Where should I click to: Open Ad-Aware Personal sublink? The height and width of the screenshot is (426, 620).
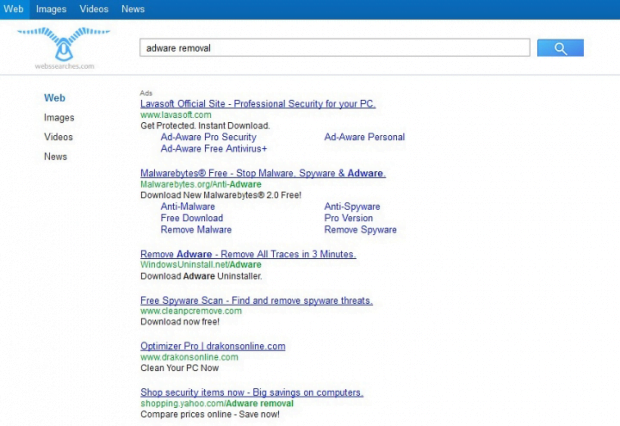[364, 137]
